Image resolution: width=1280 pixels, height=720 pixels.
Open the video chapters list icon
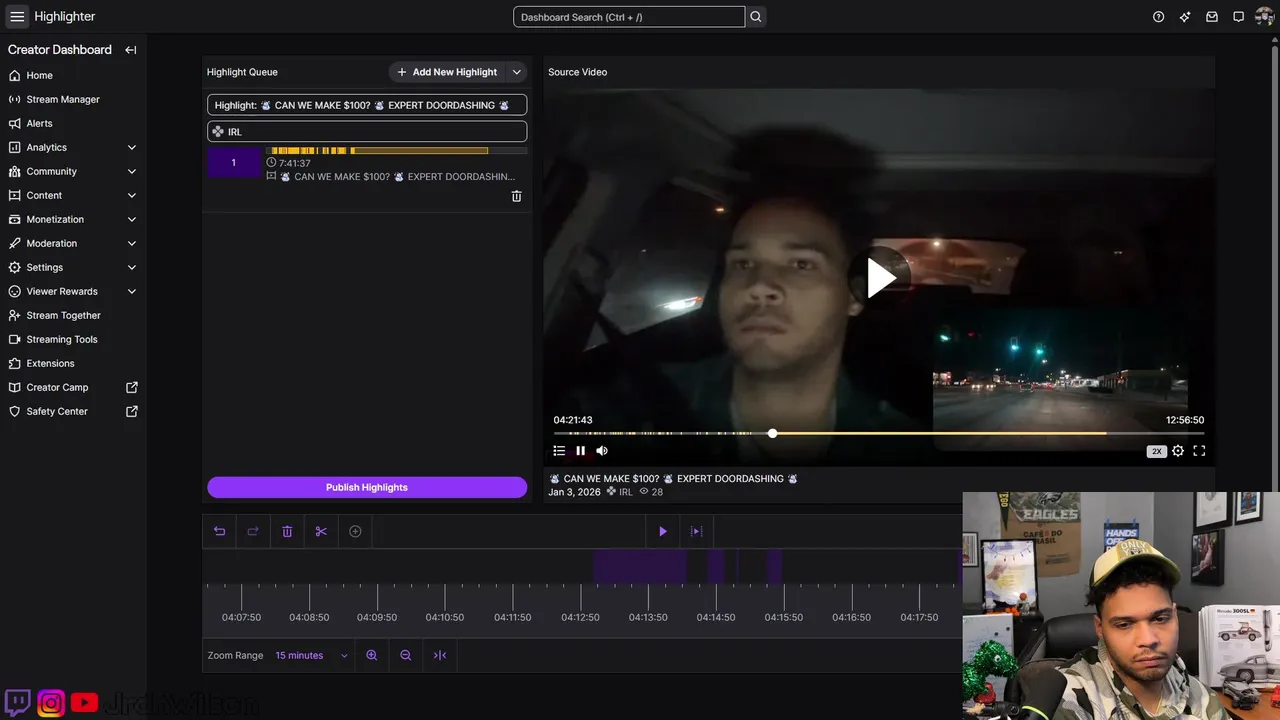coord(559,451)
